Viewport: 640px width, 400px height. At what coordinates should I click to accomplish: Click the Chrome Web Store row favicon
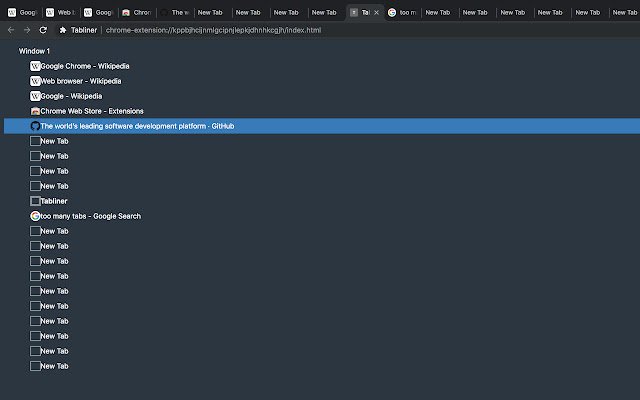click(x=35, y=111)
